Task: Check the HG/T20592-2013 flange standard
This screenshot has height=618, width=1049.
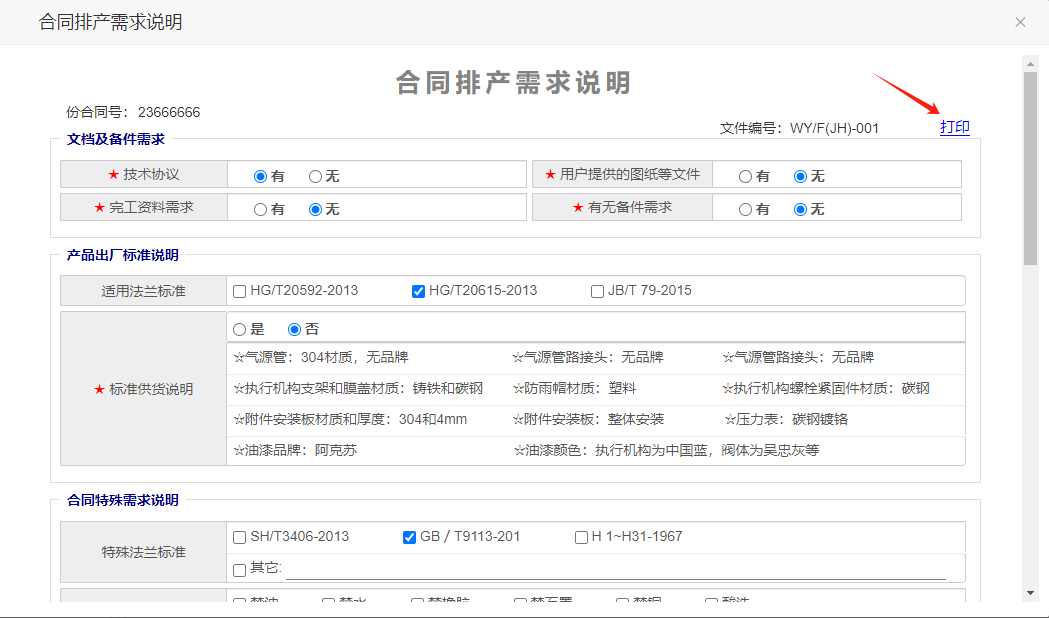Action: point(239,291)
